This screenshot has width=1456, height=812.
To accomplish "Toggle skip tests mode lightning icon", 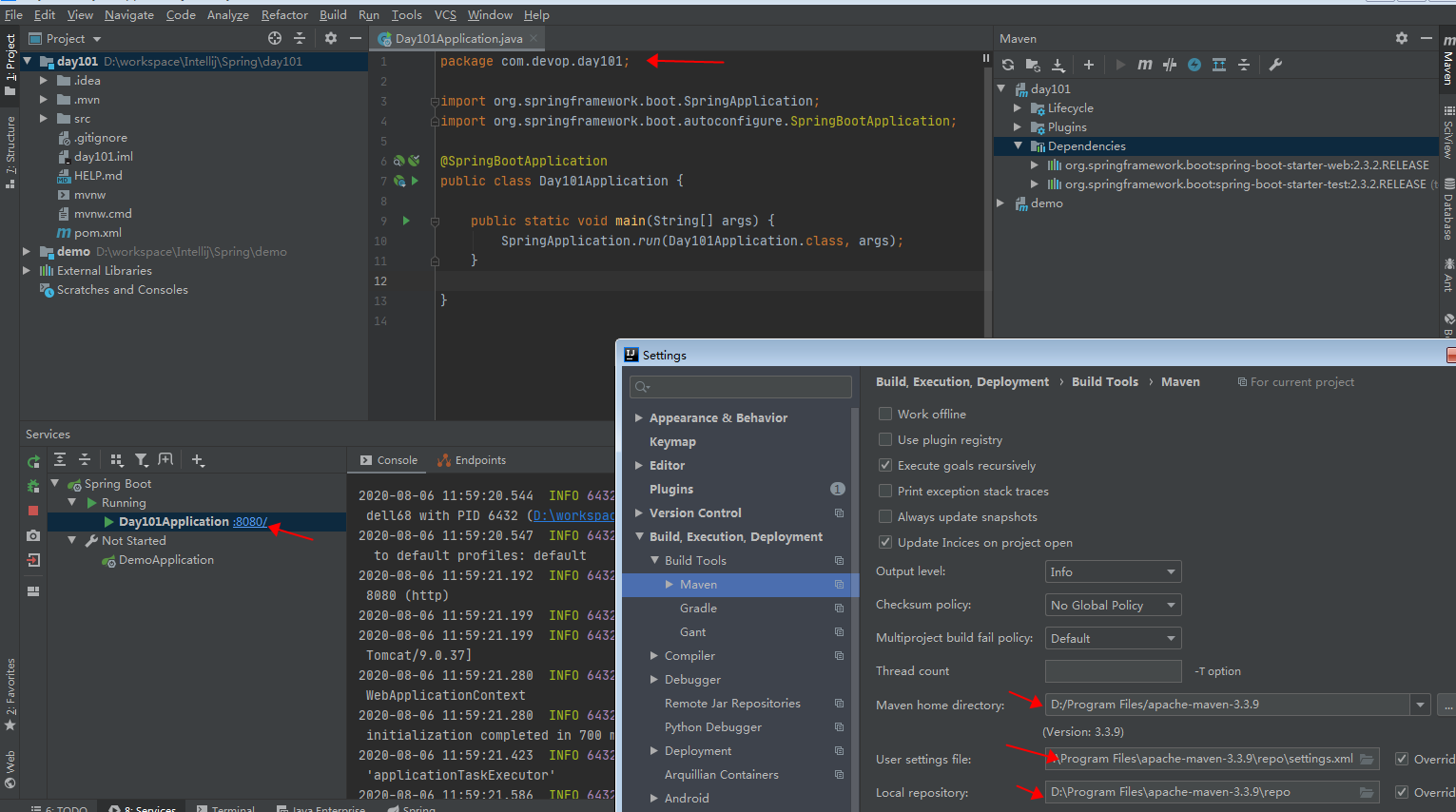I will pos(1194,65).
